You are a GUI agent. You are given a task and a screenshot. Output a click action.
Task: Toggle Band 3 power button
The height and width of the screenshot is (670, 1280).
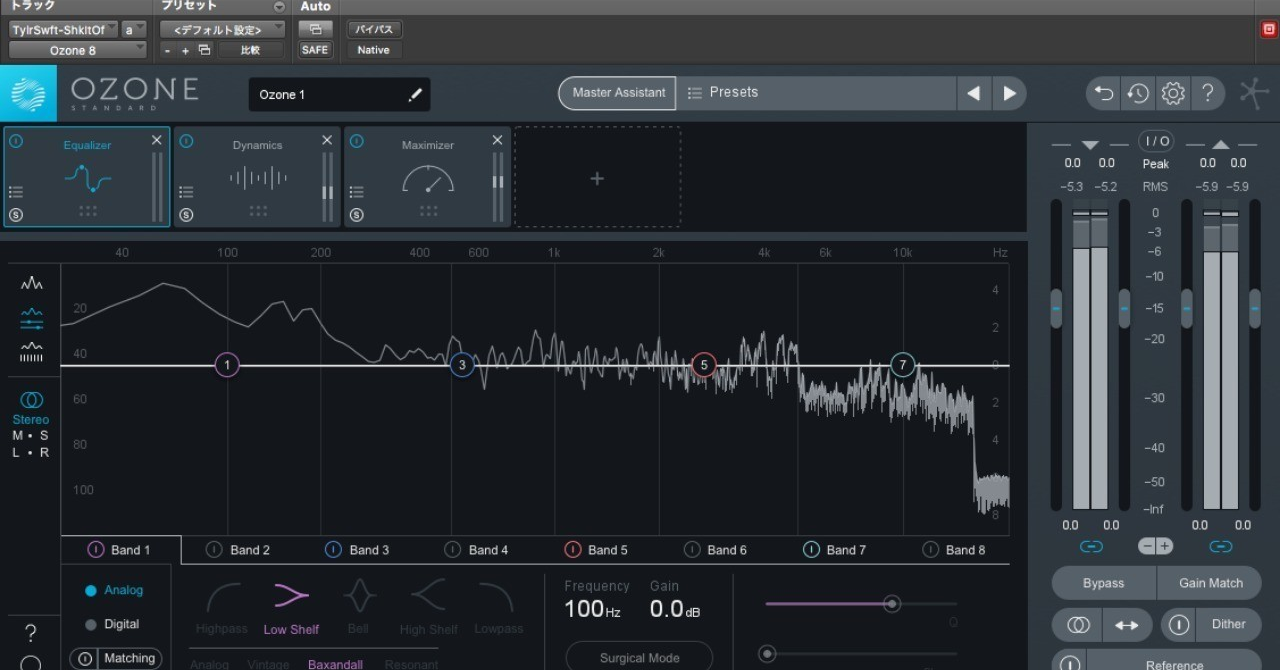coord(333,550)
